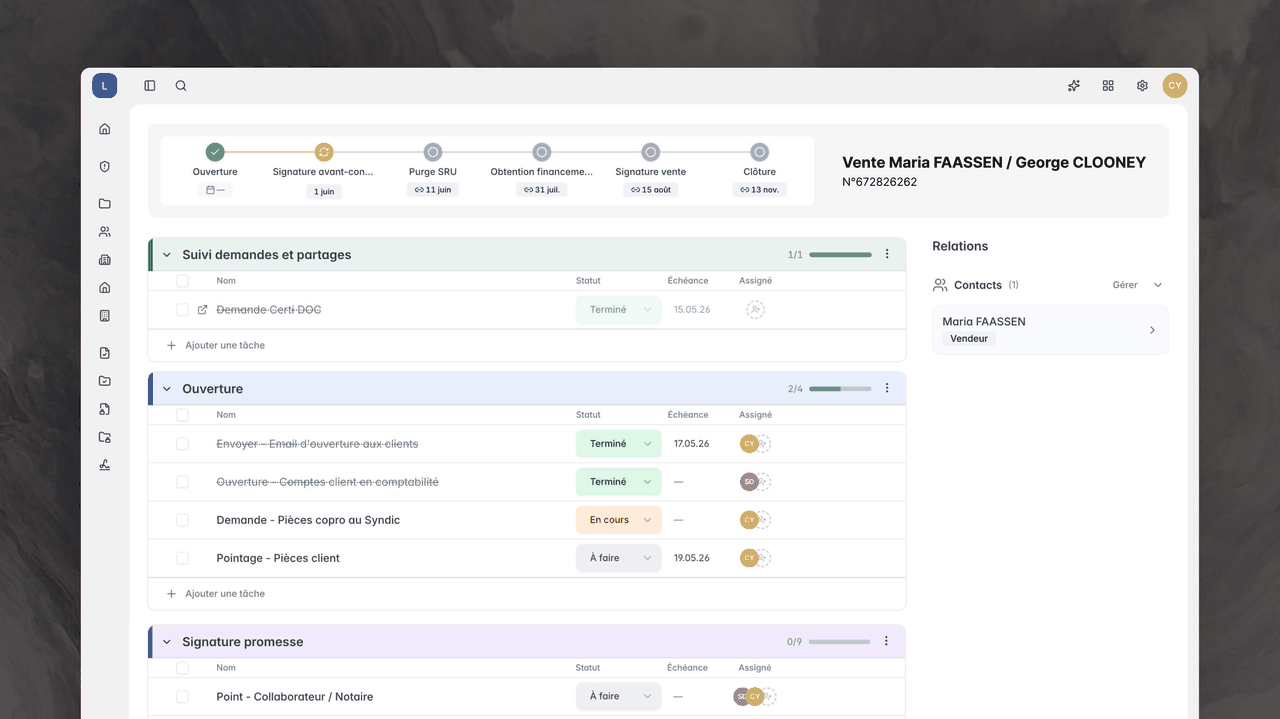Click the completed Ouverture step circle

pyautogui.click(x=215, y=152)
